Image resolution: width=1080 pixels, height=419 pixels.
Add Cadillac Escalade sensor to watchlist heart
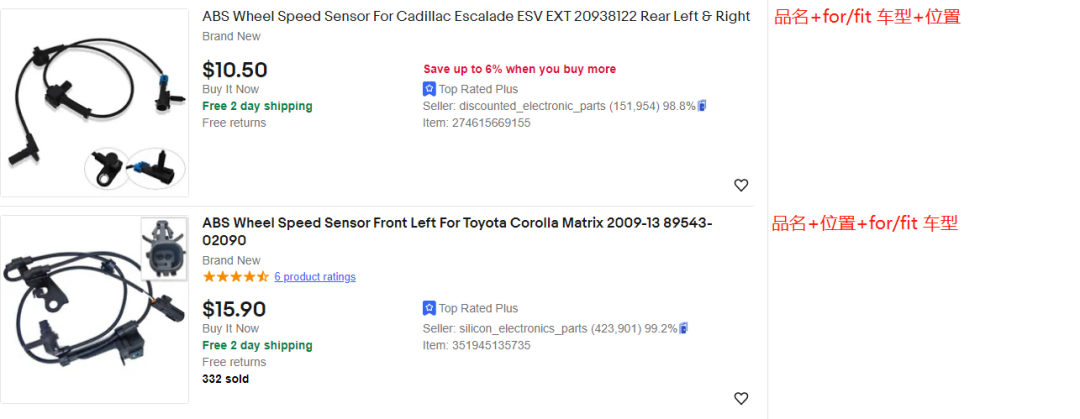click(x=741, y=185)
